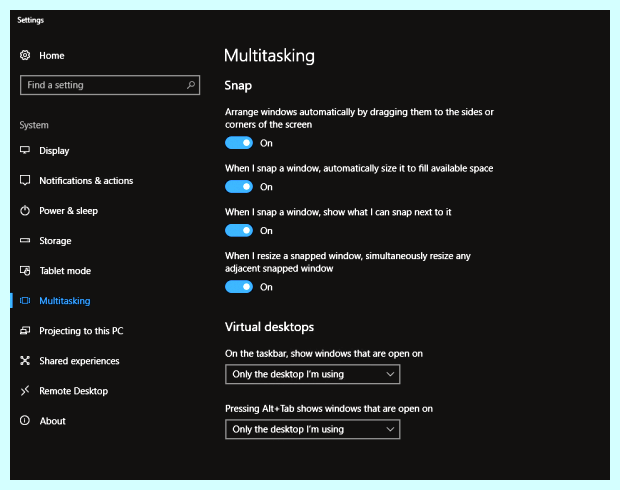Toggle simultaneous resize of adjacent snapped window
The height and width of the screenshot is (490, 620).
point(239,287)
